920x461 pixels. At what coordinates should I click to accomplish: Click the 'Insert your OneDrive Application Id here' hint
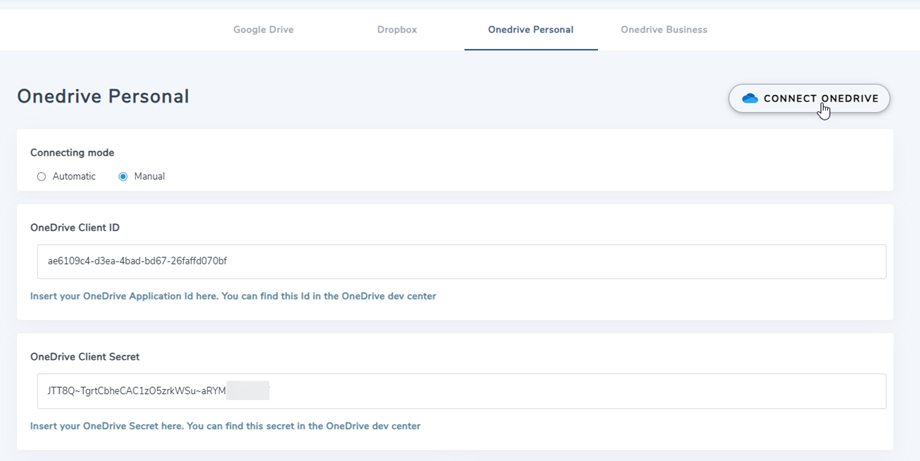233,296
